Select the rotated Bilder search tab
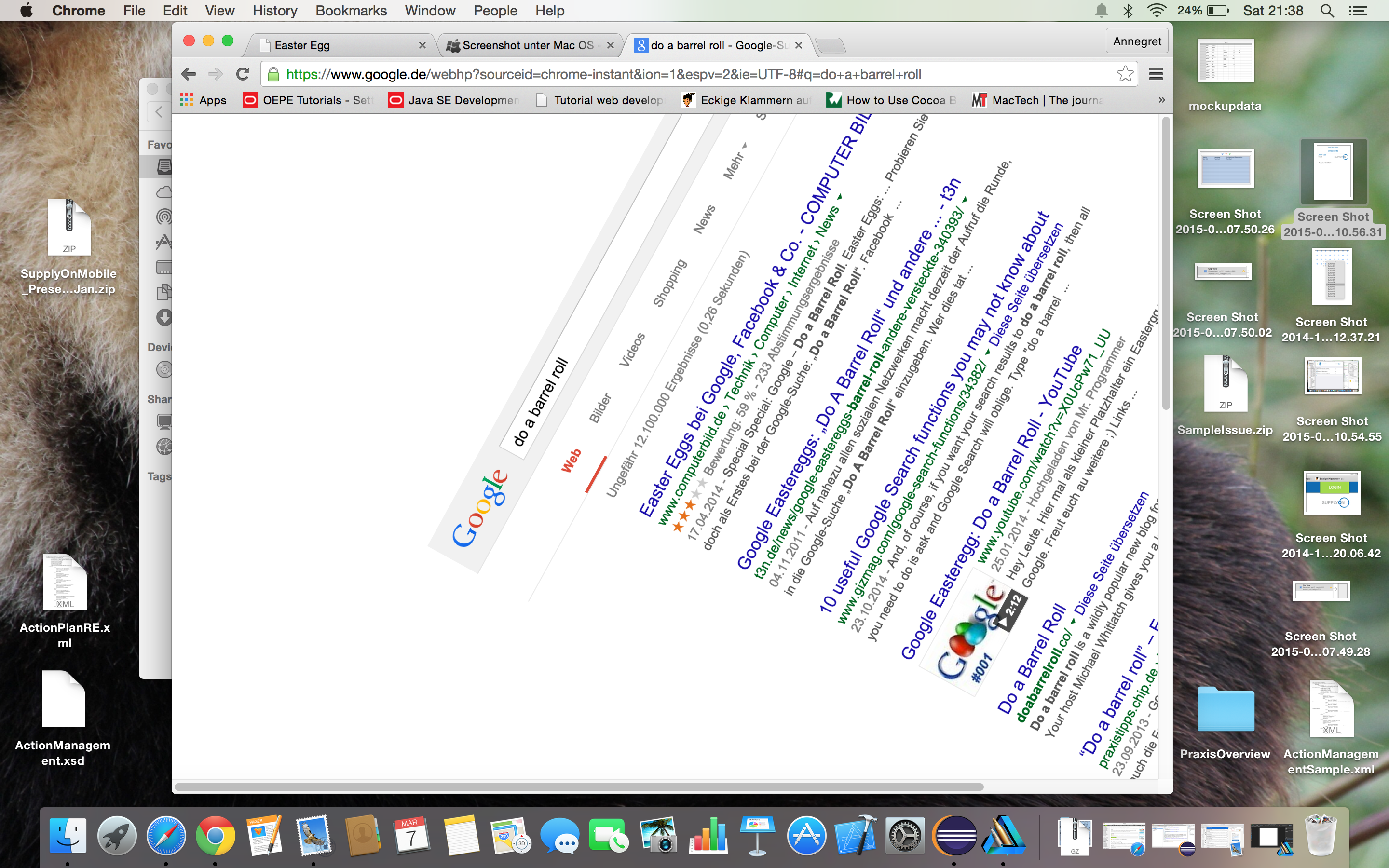The height and width of the screenshot is (868, 1389). coord(600,408)
